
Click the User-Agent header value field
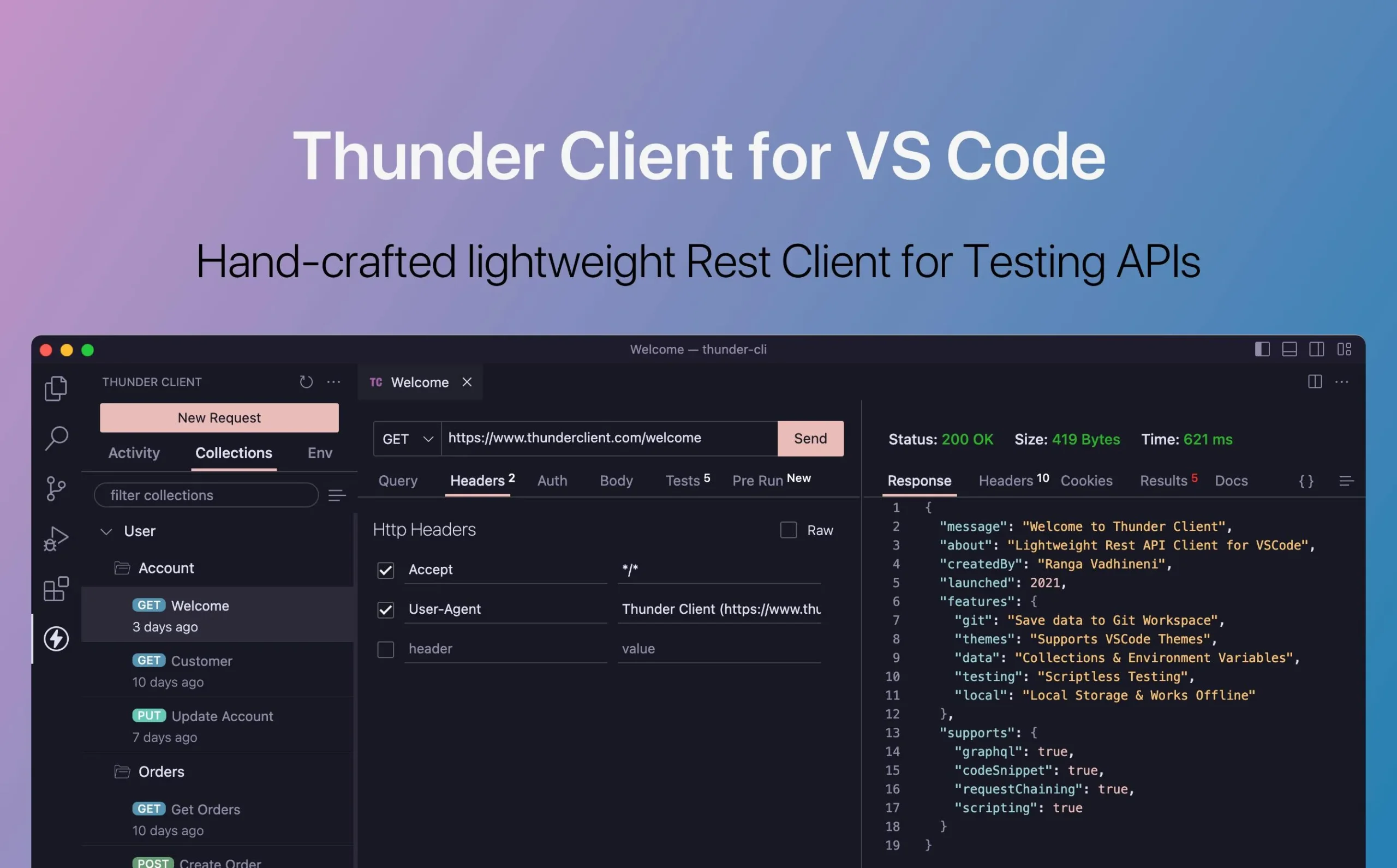(719, 609)
